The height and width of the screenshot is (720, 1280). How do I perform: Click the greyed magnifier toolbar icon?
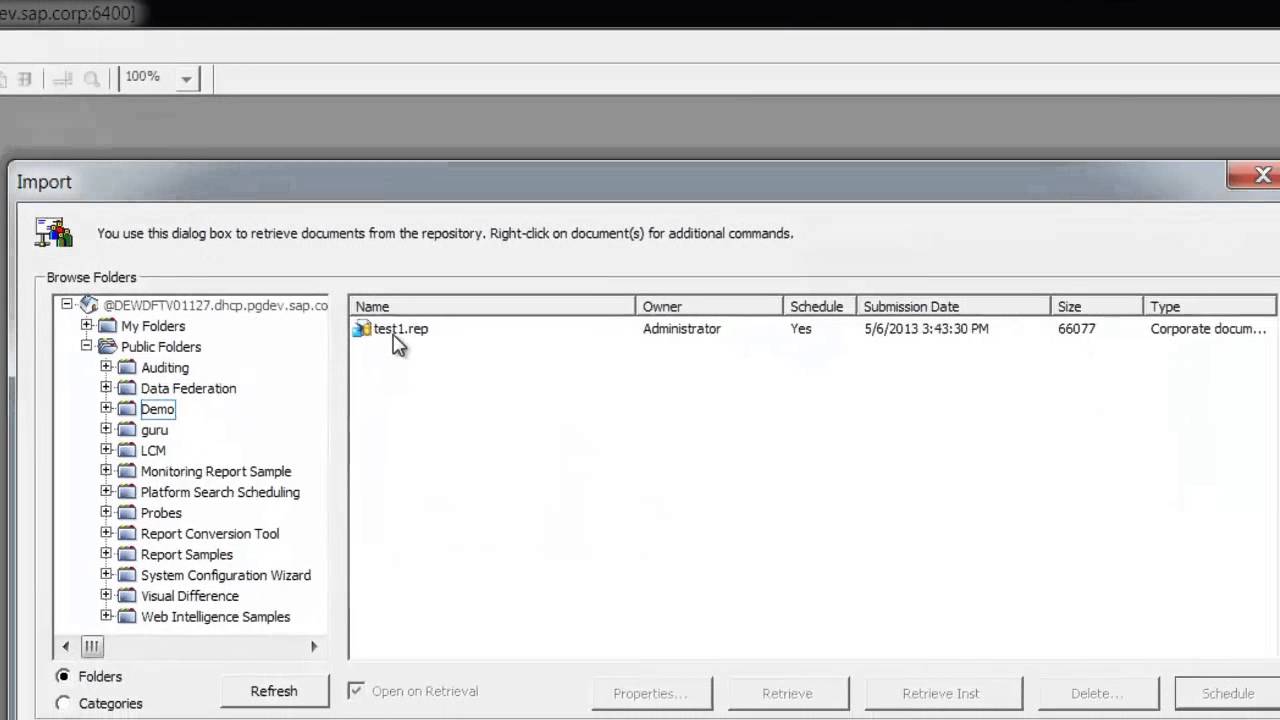[92, 78]
